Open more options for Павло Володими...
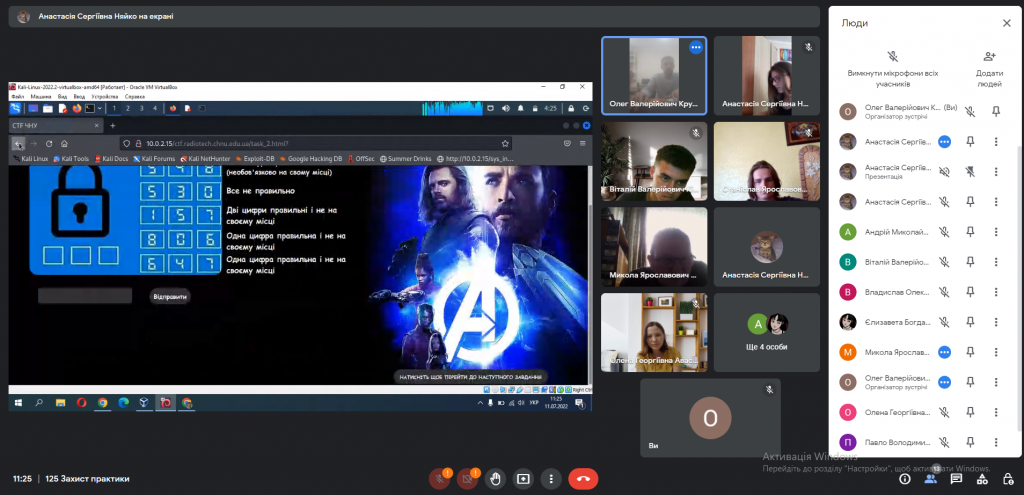Viewport: 1024px width, 495px height. point(996,442)
